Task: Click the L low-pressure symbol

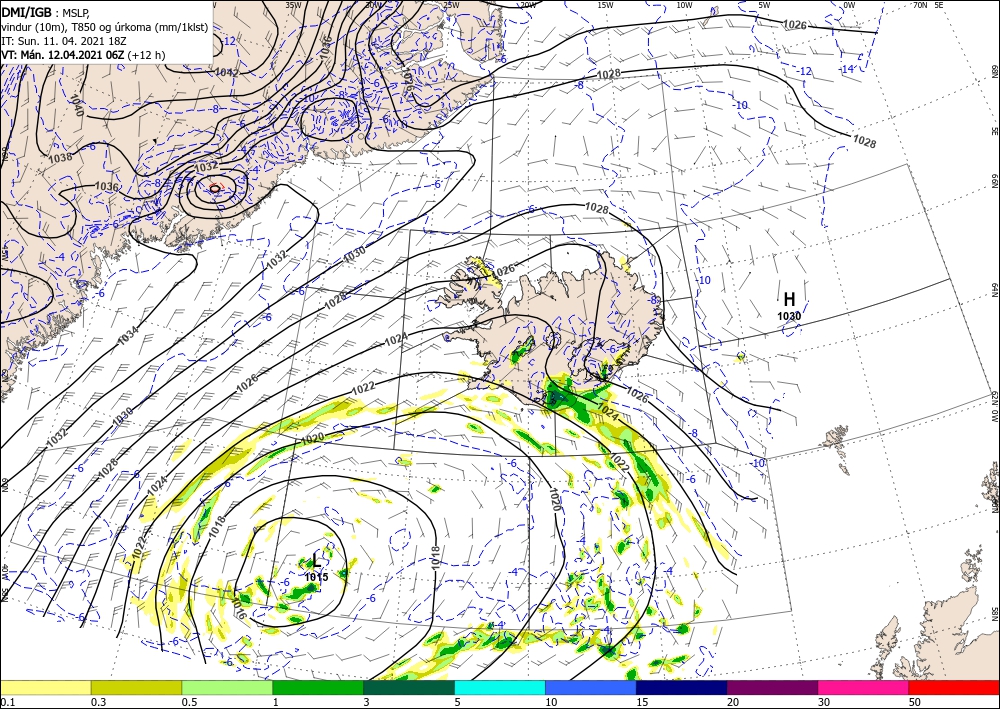Action: (x=316, y=561)
